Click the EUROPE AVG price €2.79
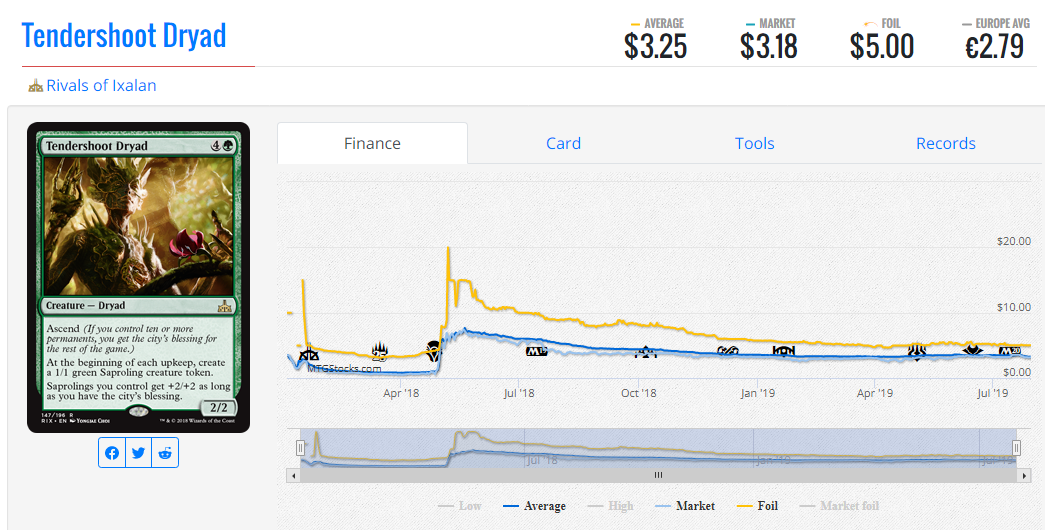This screenshot has height=530, width=1045. tap(994, 47)
